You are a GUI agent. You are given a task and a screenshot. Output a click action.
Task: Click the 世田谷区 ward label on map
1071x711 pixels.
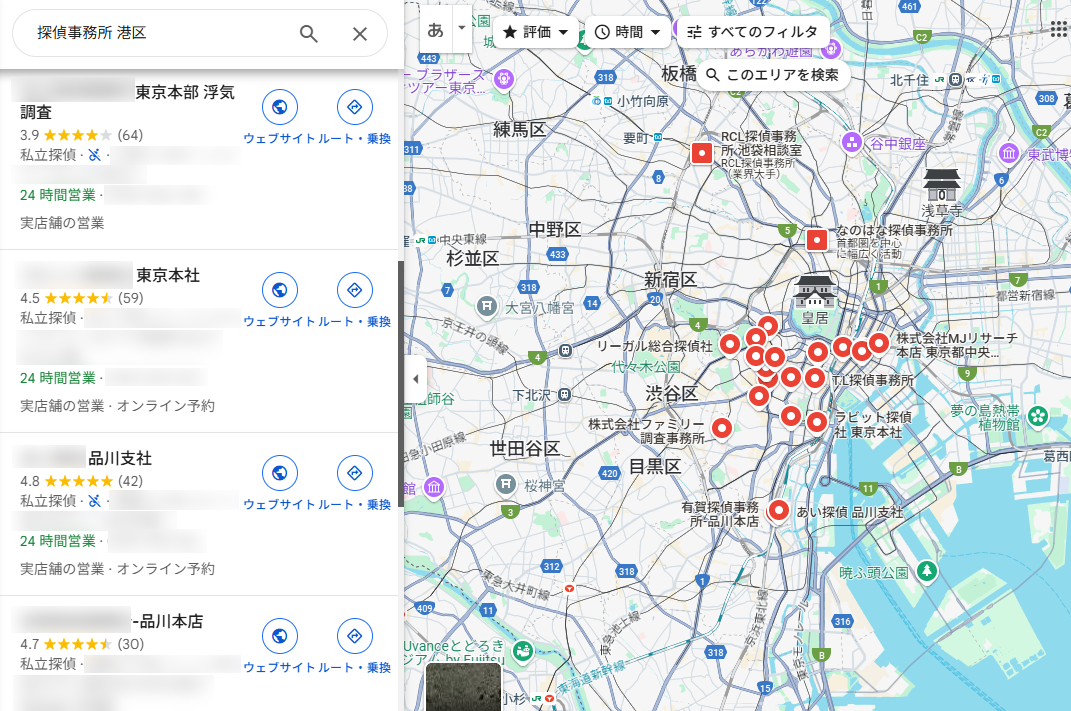525,448
